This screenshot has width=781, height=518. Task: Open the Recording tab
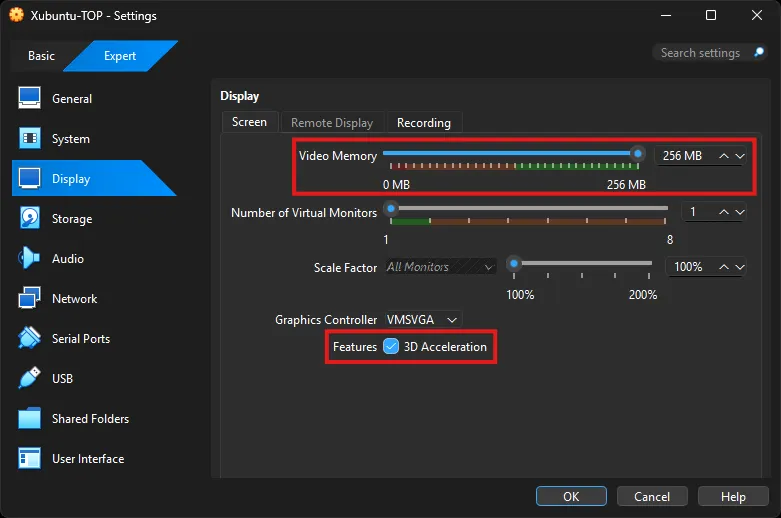pos(424,123)
